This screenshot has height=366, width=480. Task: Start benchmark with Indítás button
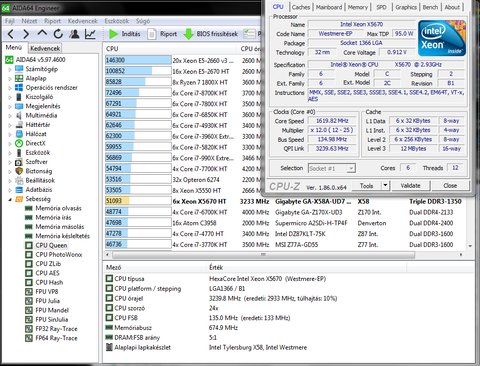pos(125,34)
